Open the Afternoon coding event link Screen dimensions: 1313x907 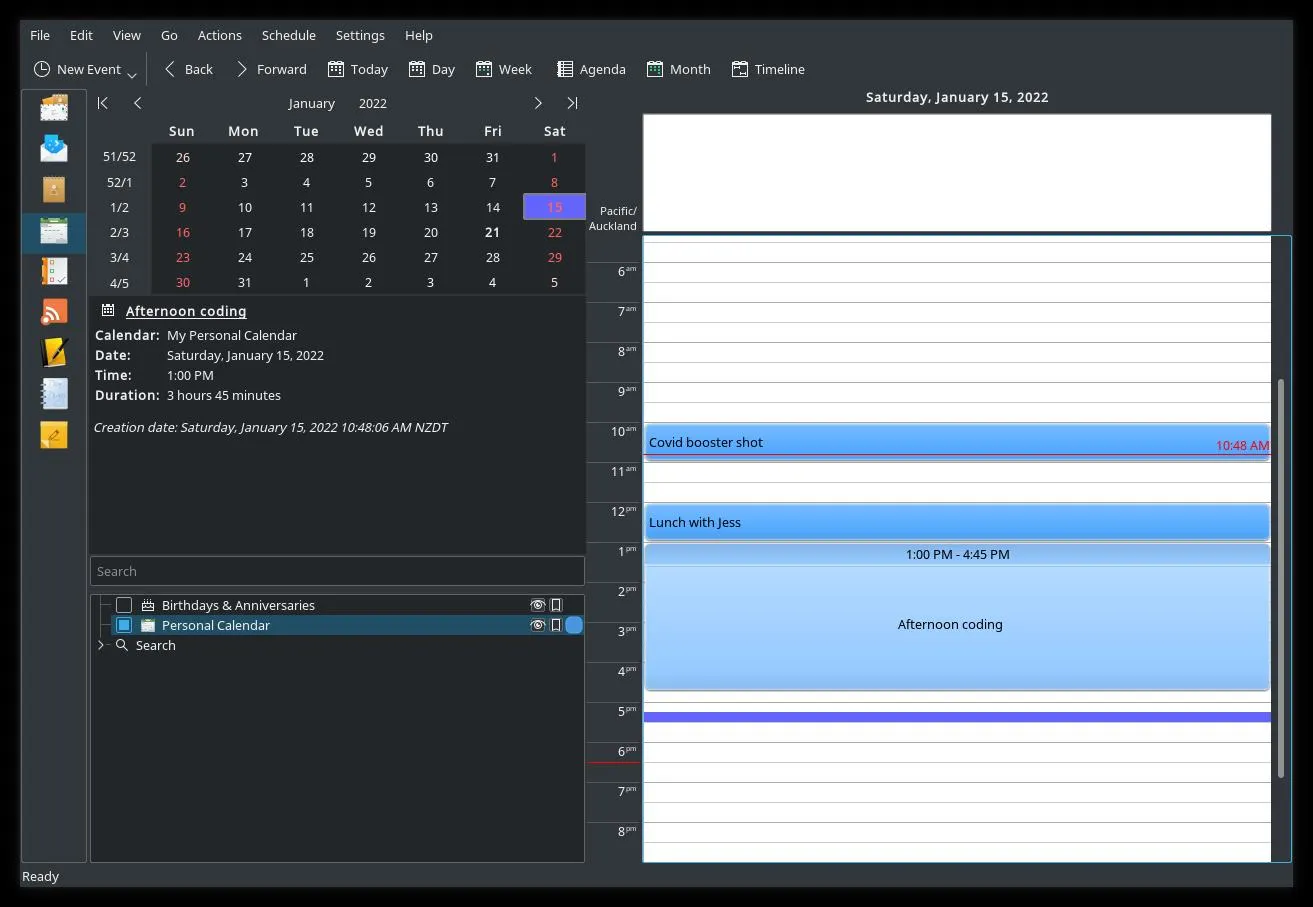[186, 310]
